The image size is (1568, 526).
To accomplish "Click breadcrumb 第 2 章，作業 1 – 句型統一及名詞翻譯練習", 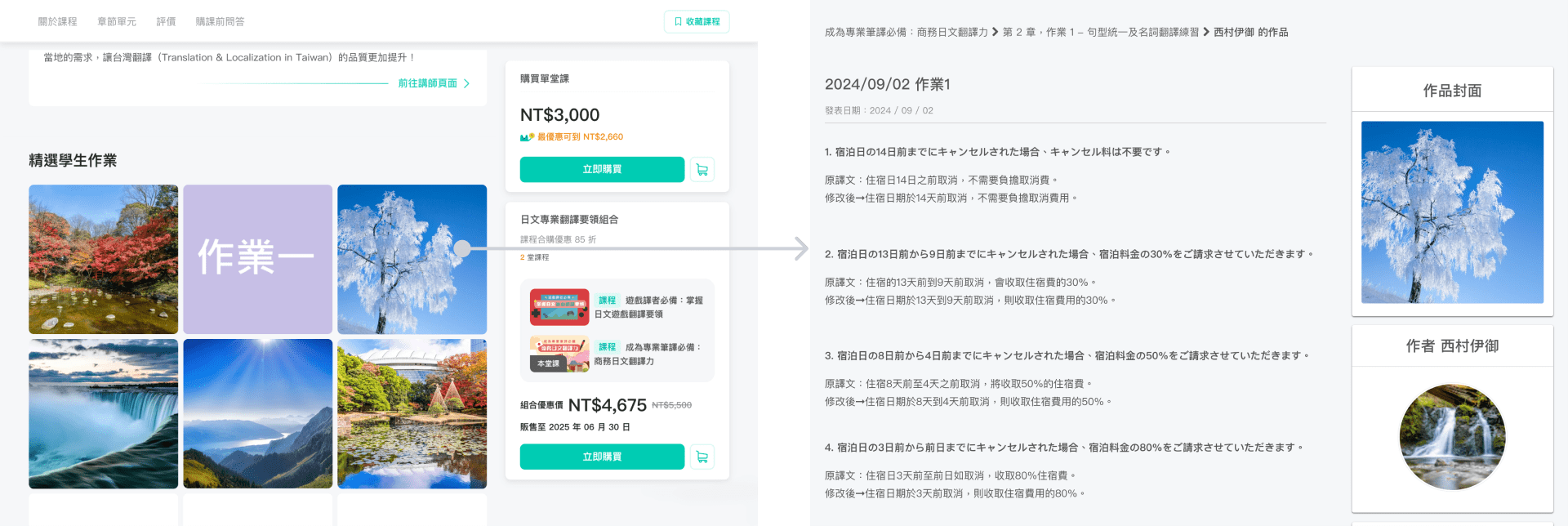I will 1101,33.
